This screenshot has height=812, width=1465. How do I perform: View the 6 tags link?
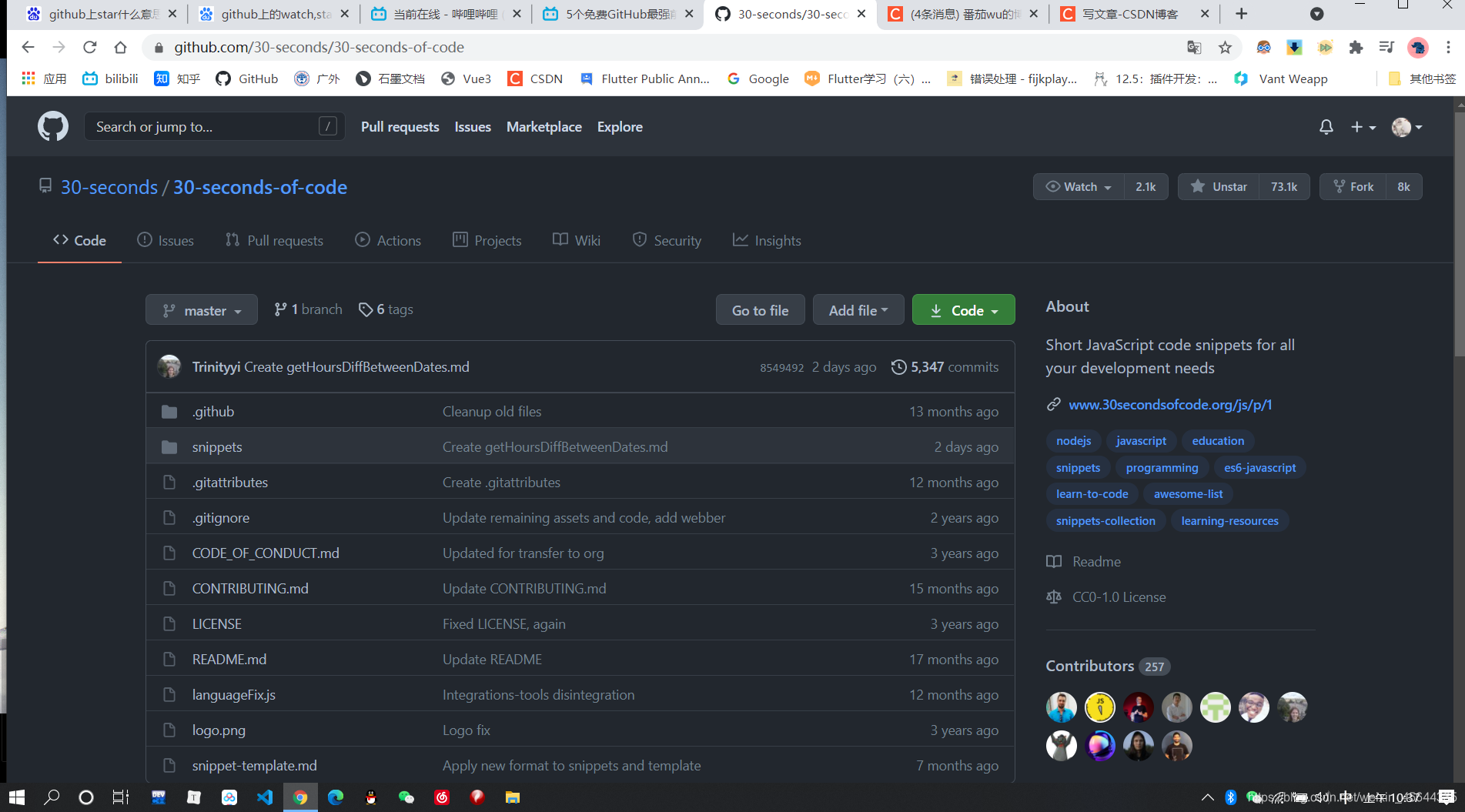click(x=386, y=309)
